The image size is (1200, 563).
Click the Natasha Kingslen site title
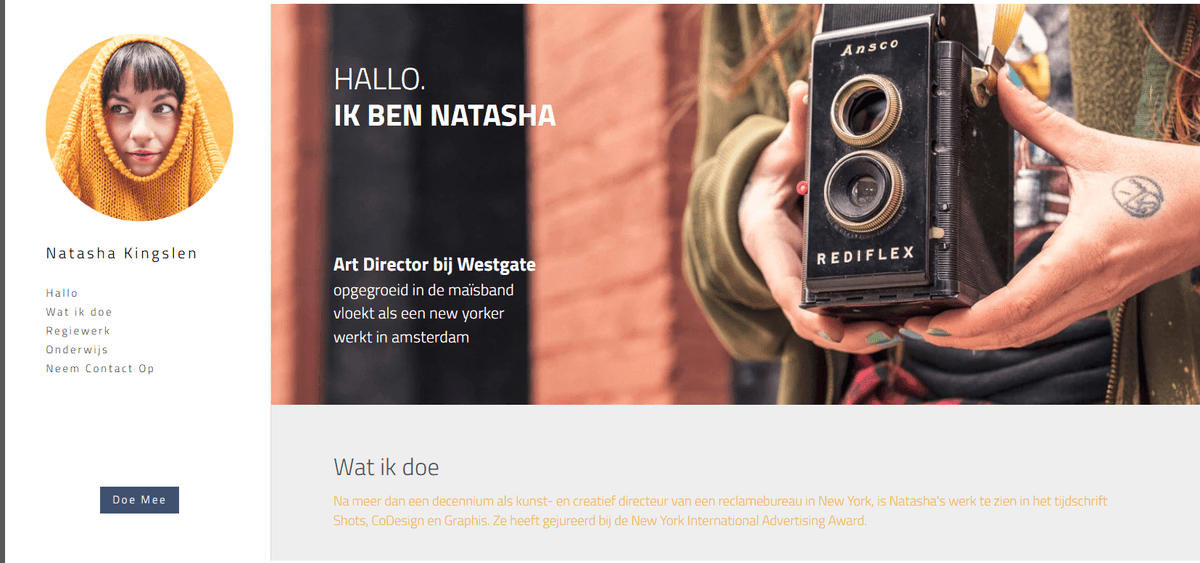[122, 254]
